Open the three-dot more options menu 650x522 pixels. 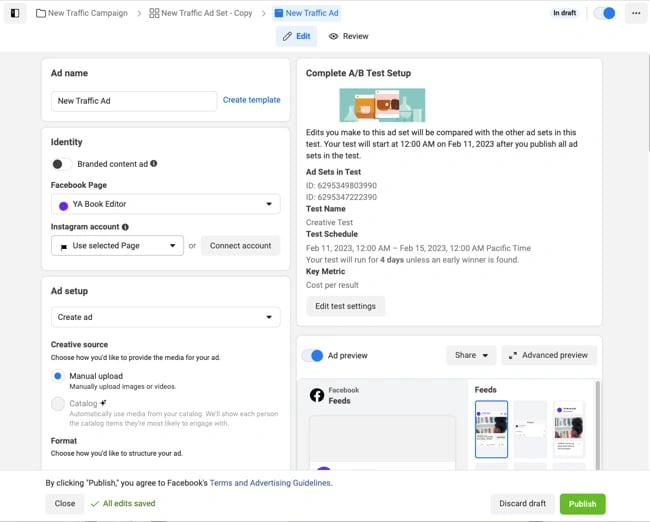tap(636, 13)
